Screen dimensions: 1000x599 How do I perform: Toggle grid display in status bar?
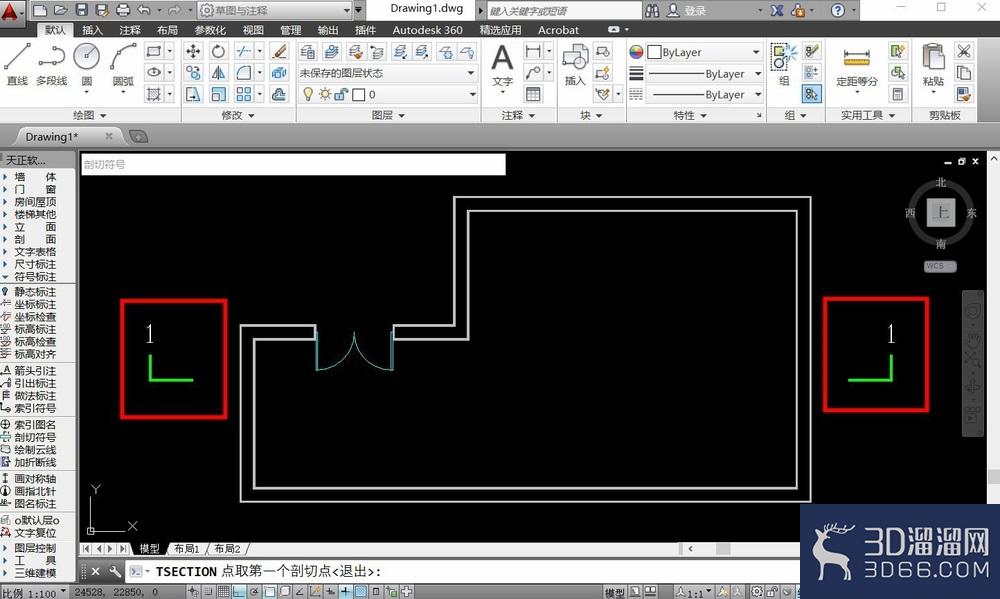point(223,592)
